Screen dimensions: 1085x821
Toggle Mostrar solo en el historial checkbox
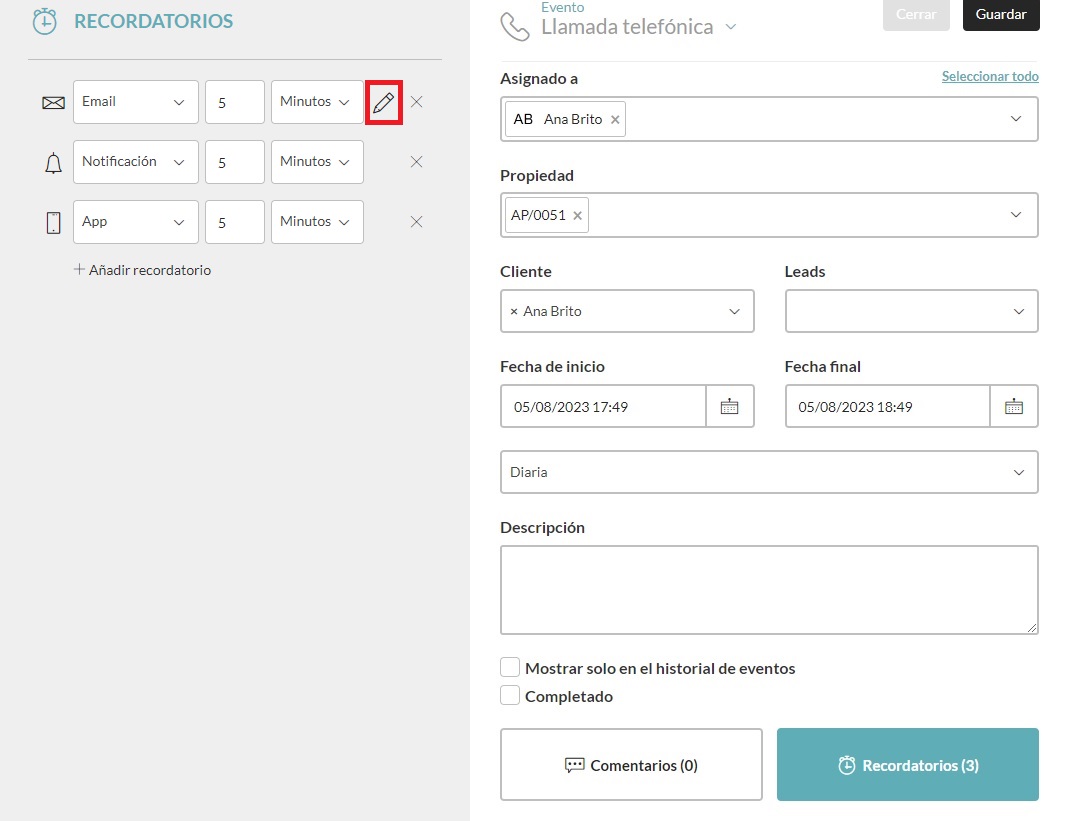point(510,668)
